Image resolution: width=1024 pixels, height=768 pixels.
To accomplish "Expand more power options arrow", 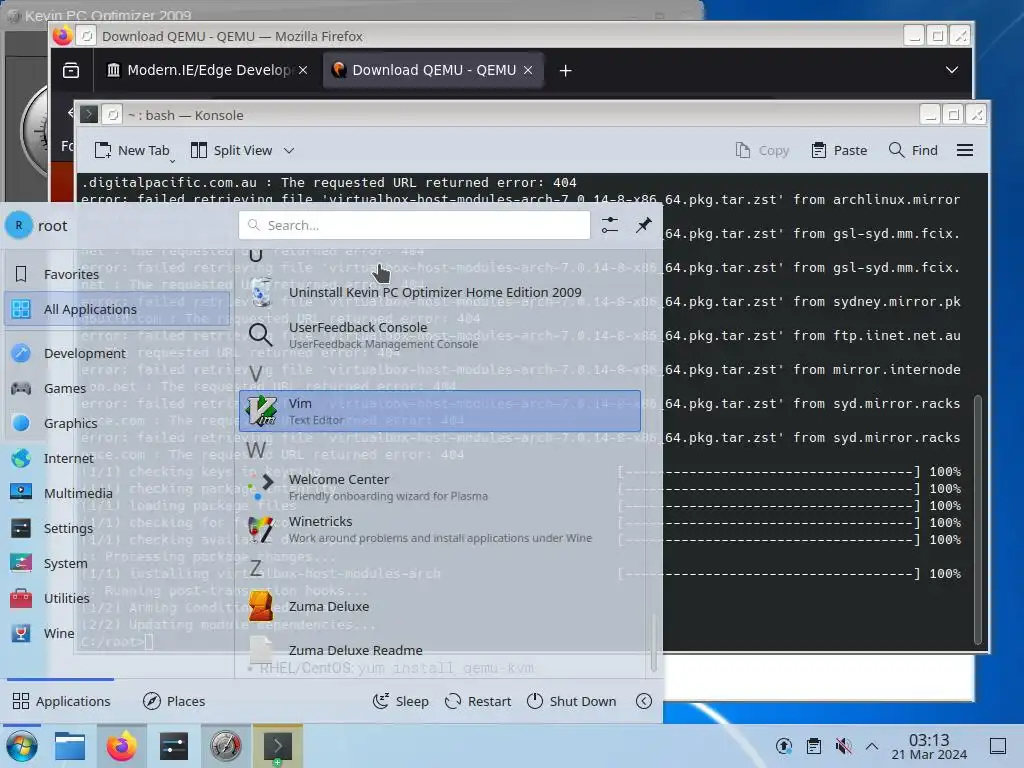I will tap(644, 701).
